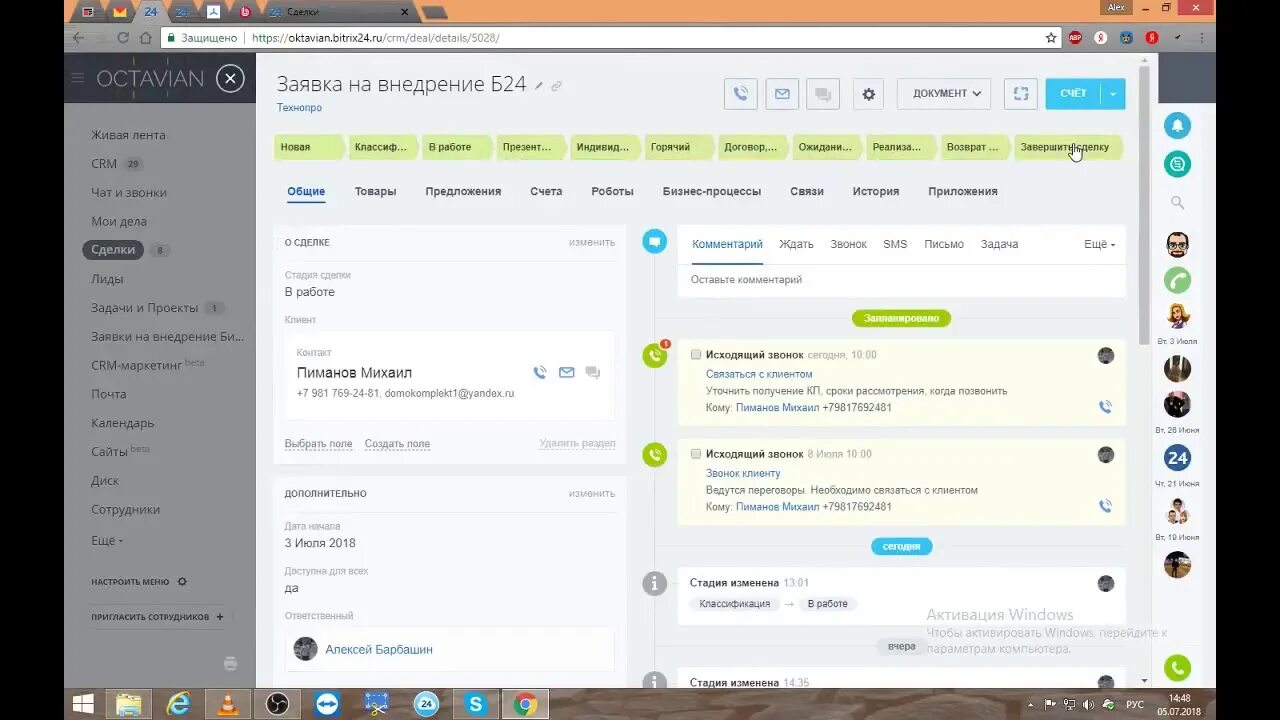Click Создать поле link
Image resolution: width=1280 pixels, height=720 pixels.
[397, 444]
